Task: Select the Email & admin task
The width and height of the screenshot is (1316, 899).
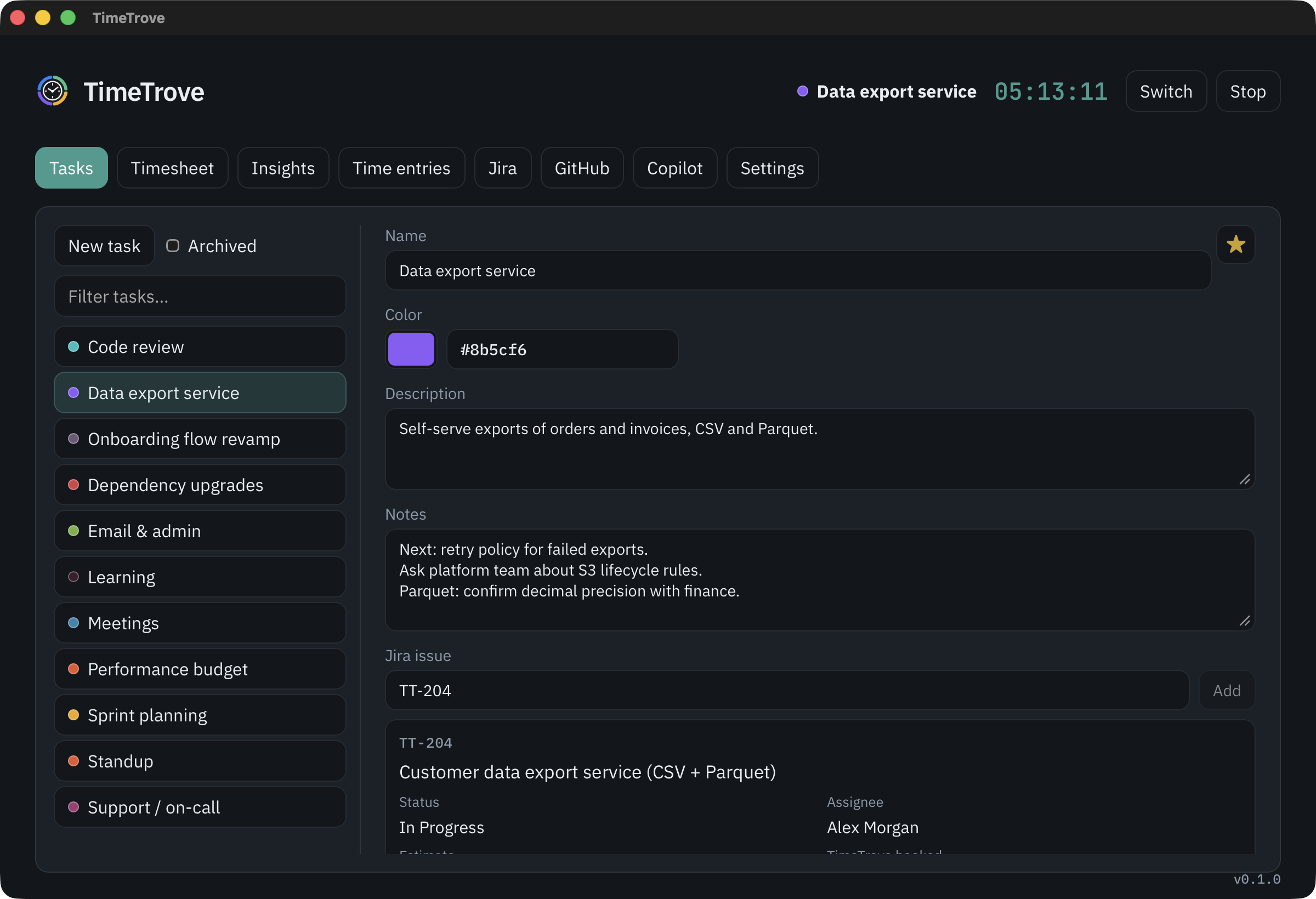Action: 200,531
